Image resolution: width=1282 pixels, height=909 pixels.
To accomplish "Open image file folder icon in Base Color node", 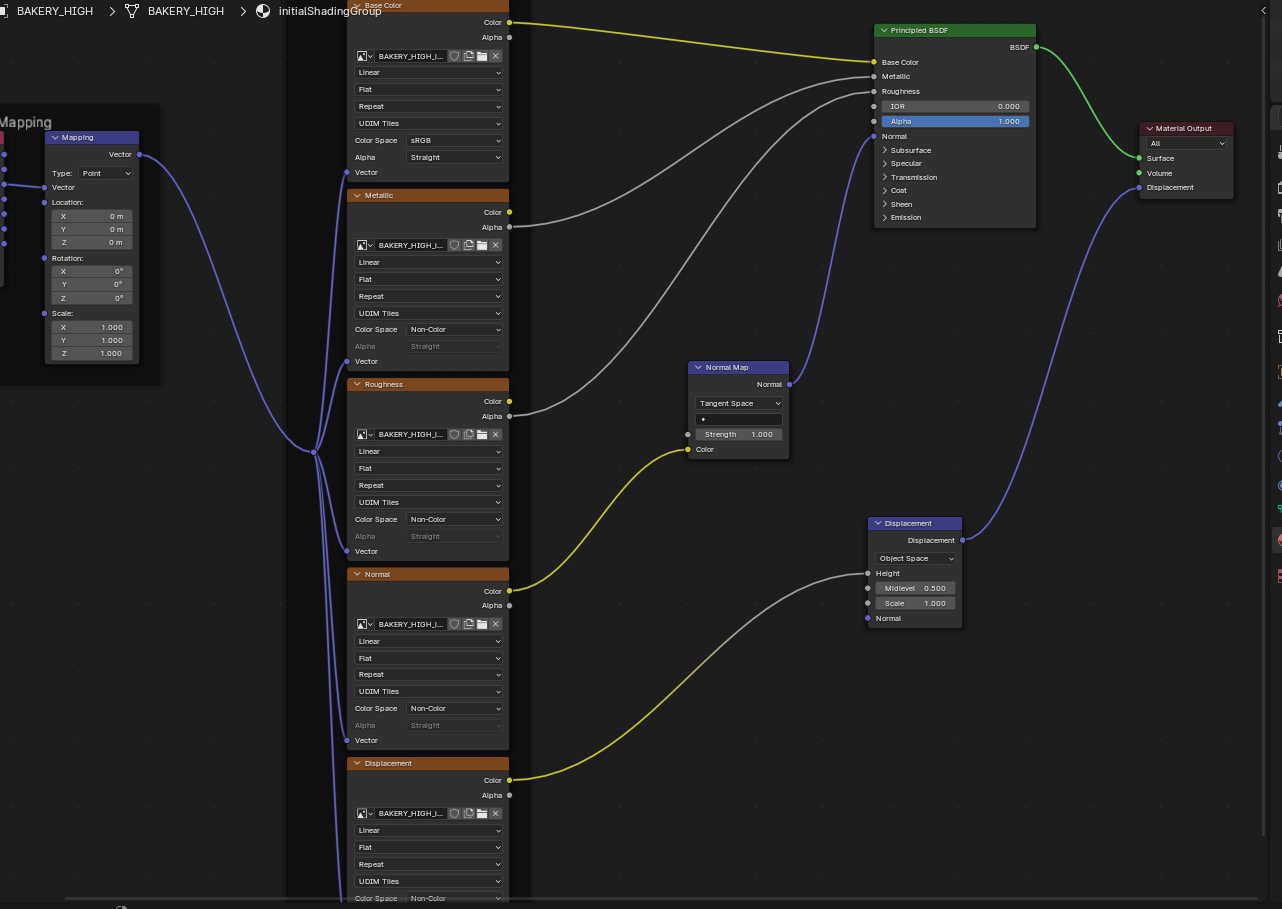I will click(482, 56).
